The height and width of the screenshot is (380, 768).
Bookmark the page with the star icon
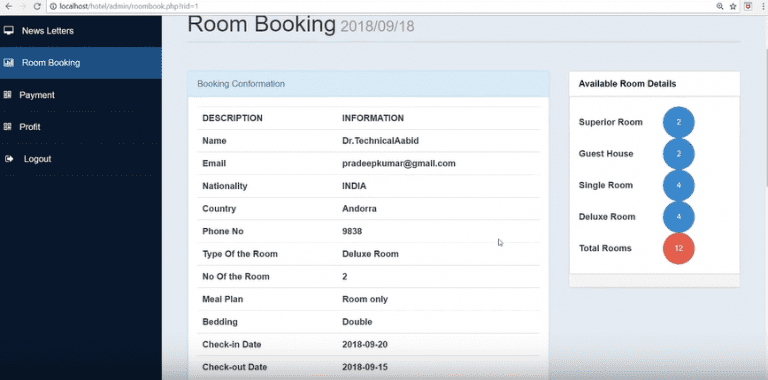[x=733, y=6]
